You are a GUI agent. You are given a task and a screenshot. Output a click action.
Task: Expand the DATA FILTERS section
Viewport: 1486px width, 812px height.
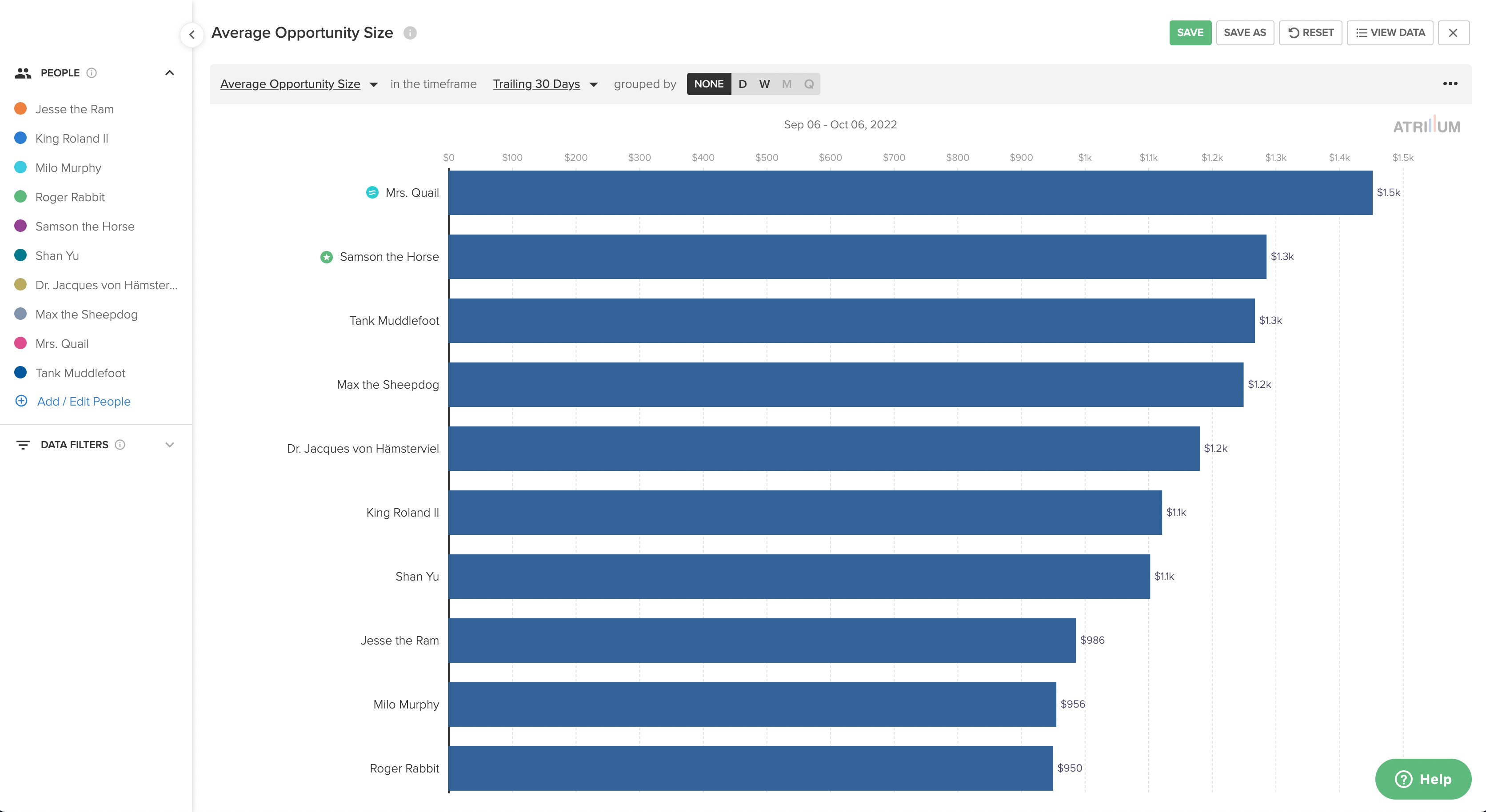click(170, 445)
